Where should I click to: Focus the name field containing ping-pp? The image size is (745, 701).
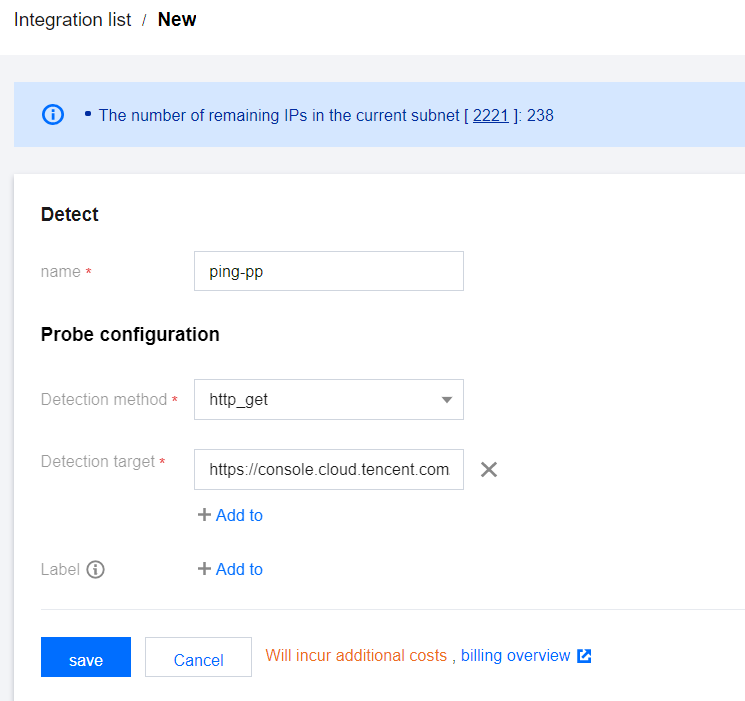pos(328,271)
